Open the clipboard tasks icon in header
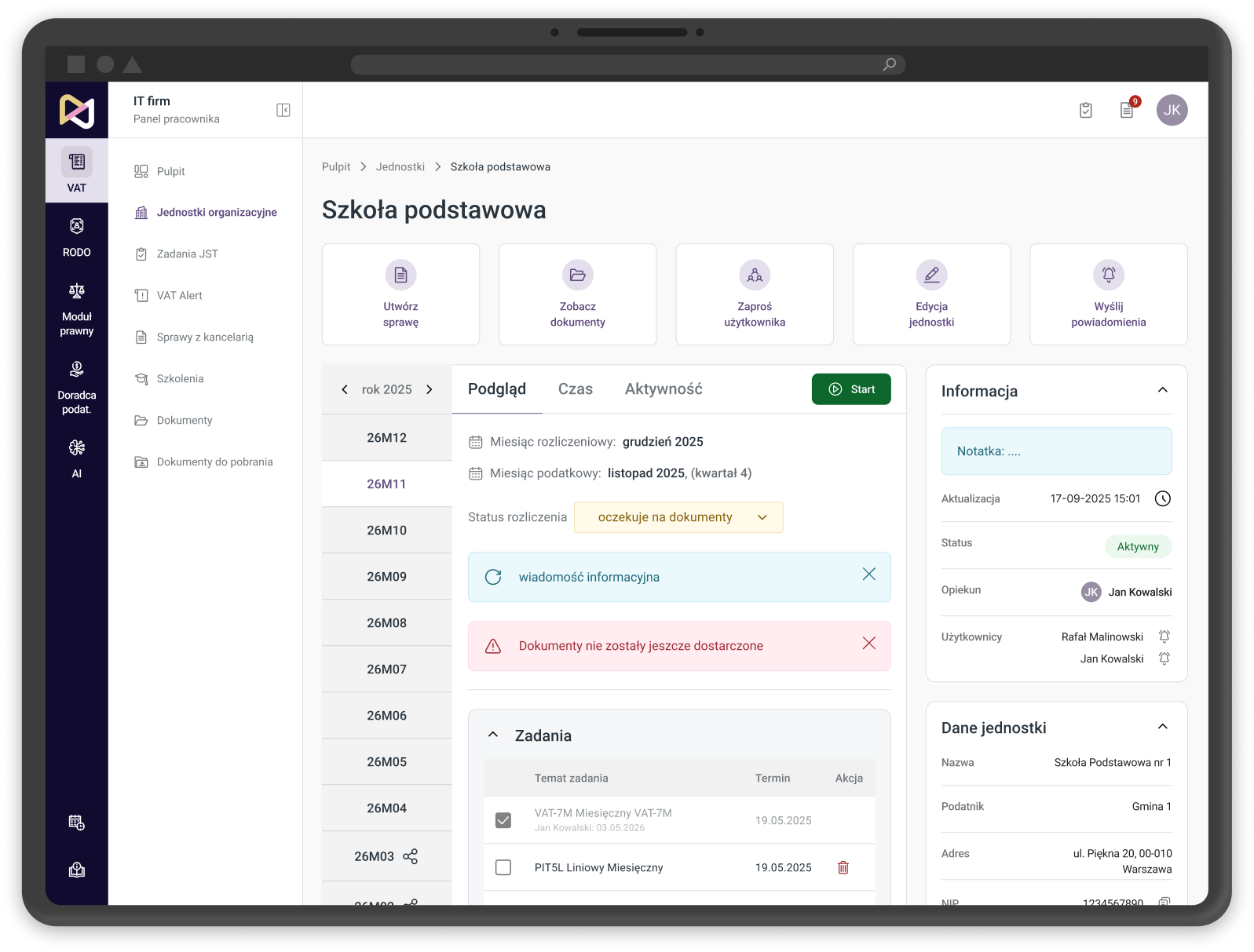 [x=1086, y=110]
